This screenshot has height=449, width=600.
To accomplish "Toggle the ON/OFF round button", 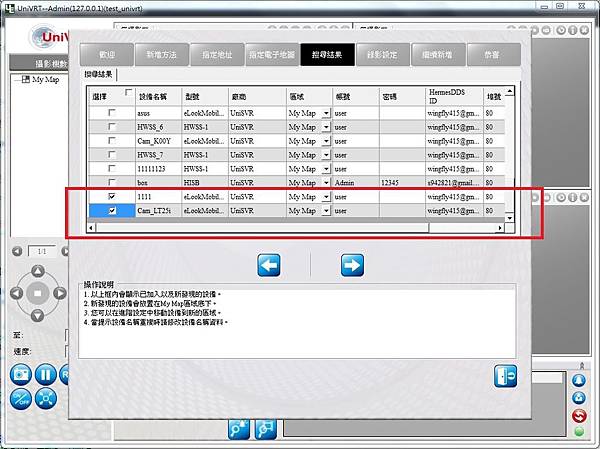I will pyautogui.click(x=21, y=398).
